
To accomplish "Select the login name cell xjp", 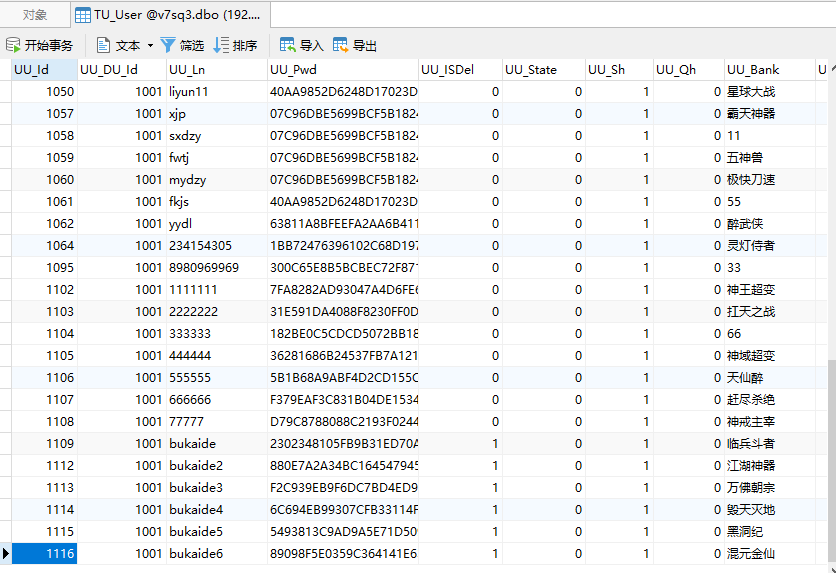I will tap(217, 114).
